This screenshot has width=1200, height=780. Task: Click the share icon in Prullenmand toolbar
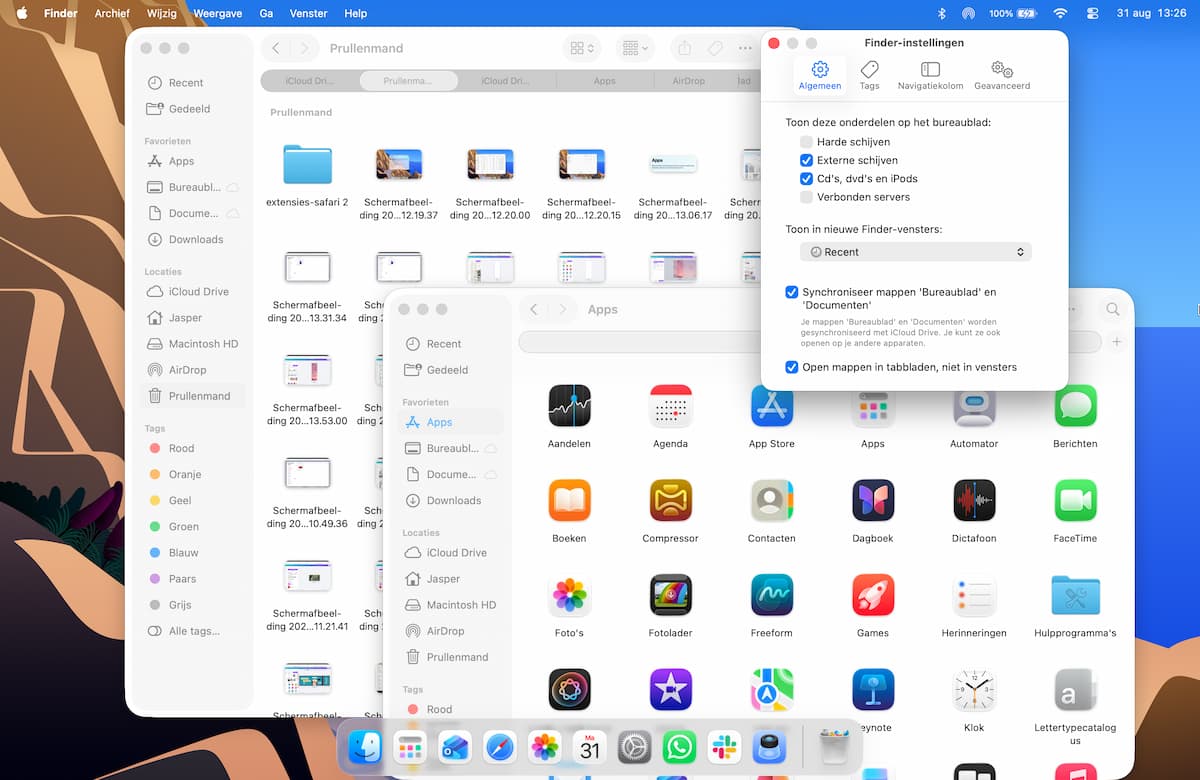coord(685,48)
